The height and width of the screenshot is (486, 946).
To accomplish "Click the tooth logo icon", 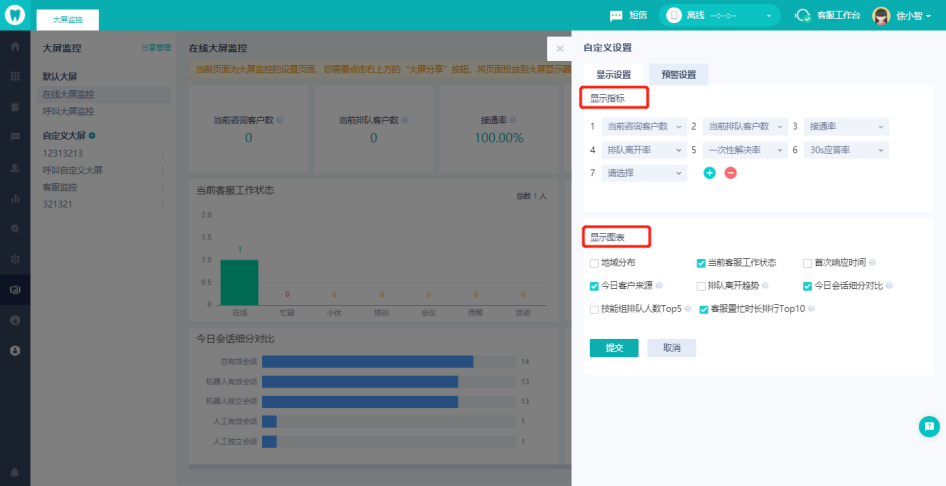I will pos(15,15).
